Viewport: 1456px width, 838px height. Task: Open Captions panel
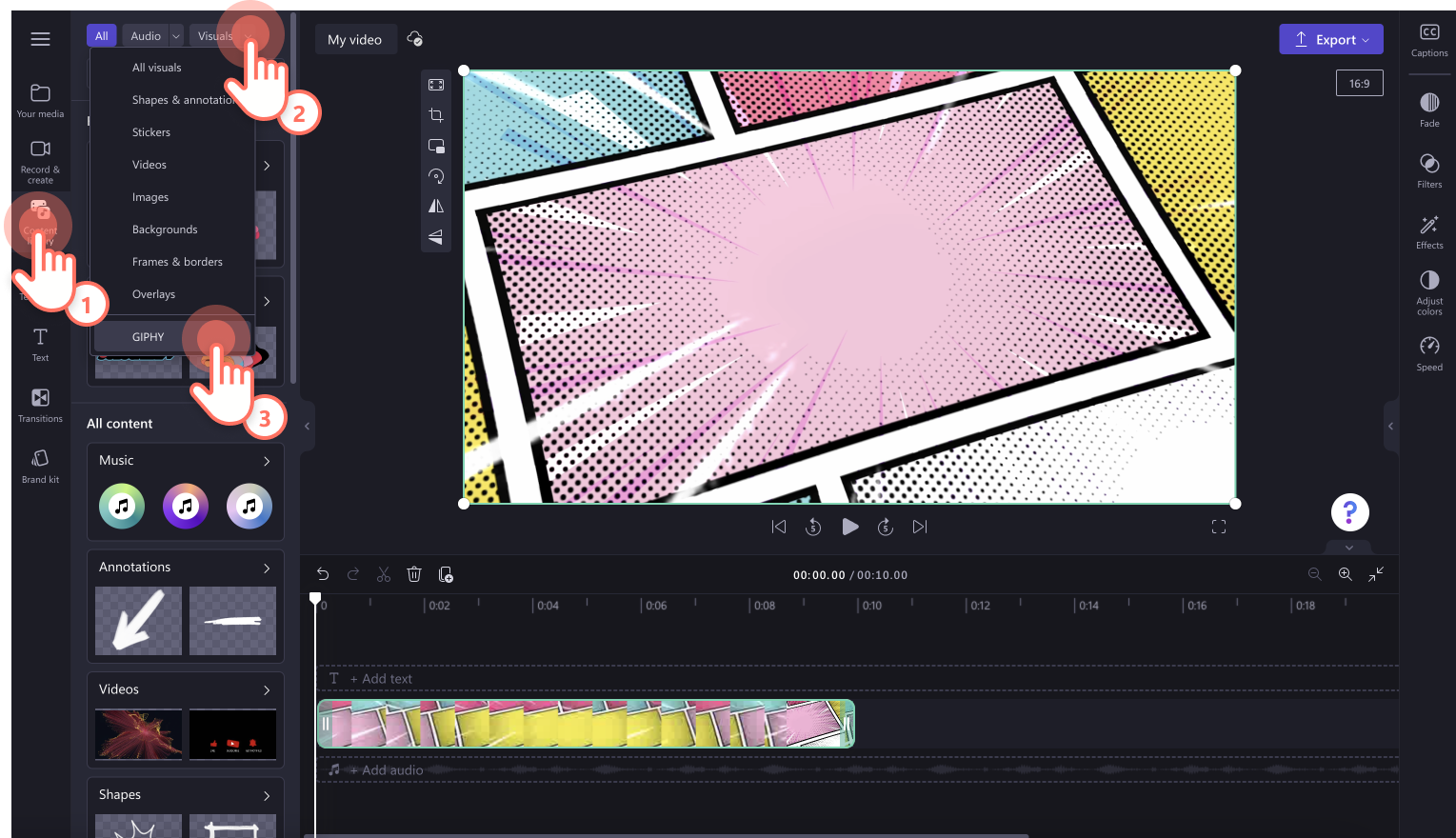pos(1429,40)
